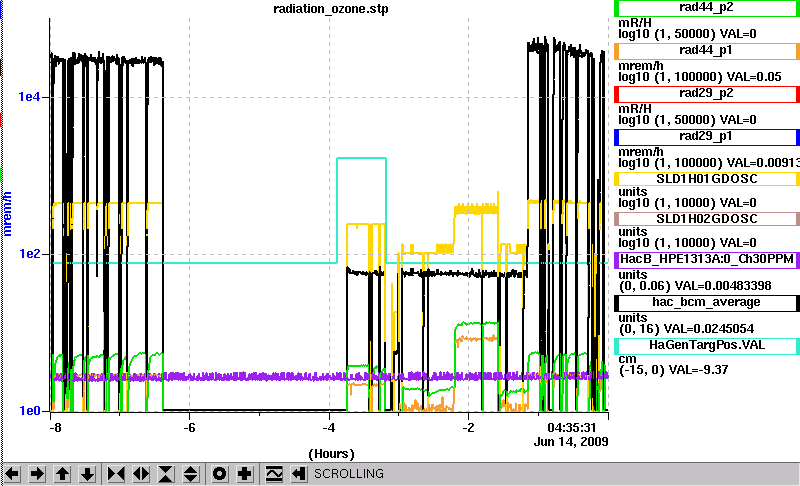
Task: Click the cm (-15, 0) VAL=-9.37 readout
Action: point(673,365)
